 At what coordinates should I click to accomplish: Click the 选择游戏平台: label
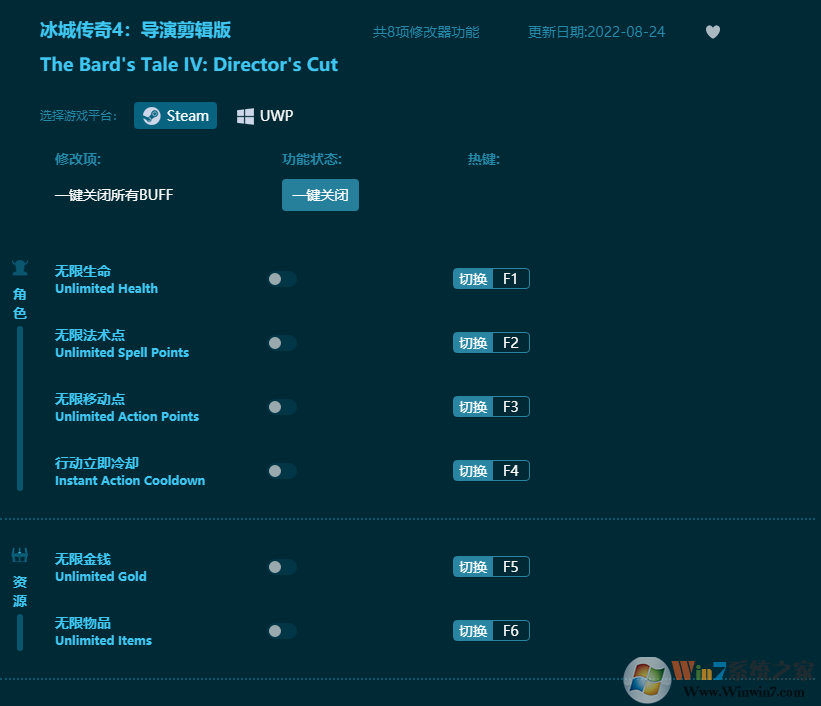(x=79, y=116)
